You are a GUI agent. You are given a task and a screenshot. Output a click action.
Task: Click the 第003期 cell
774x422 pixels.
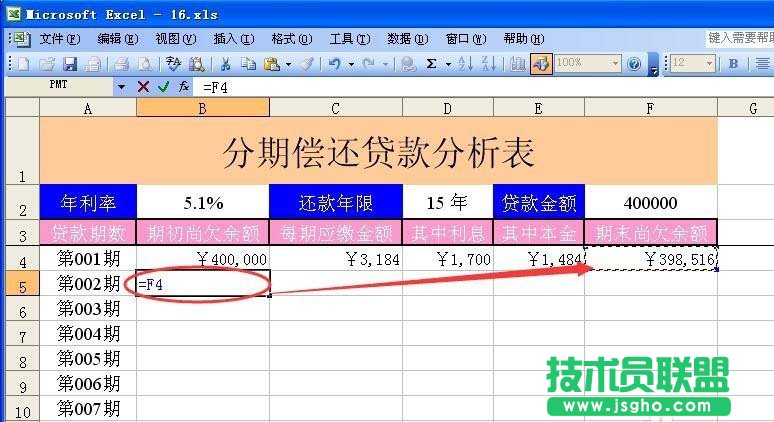[x=88, y=308]
